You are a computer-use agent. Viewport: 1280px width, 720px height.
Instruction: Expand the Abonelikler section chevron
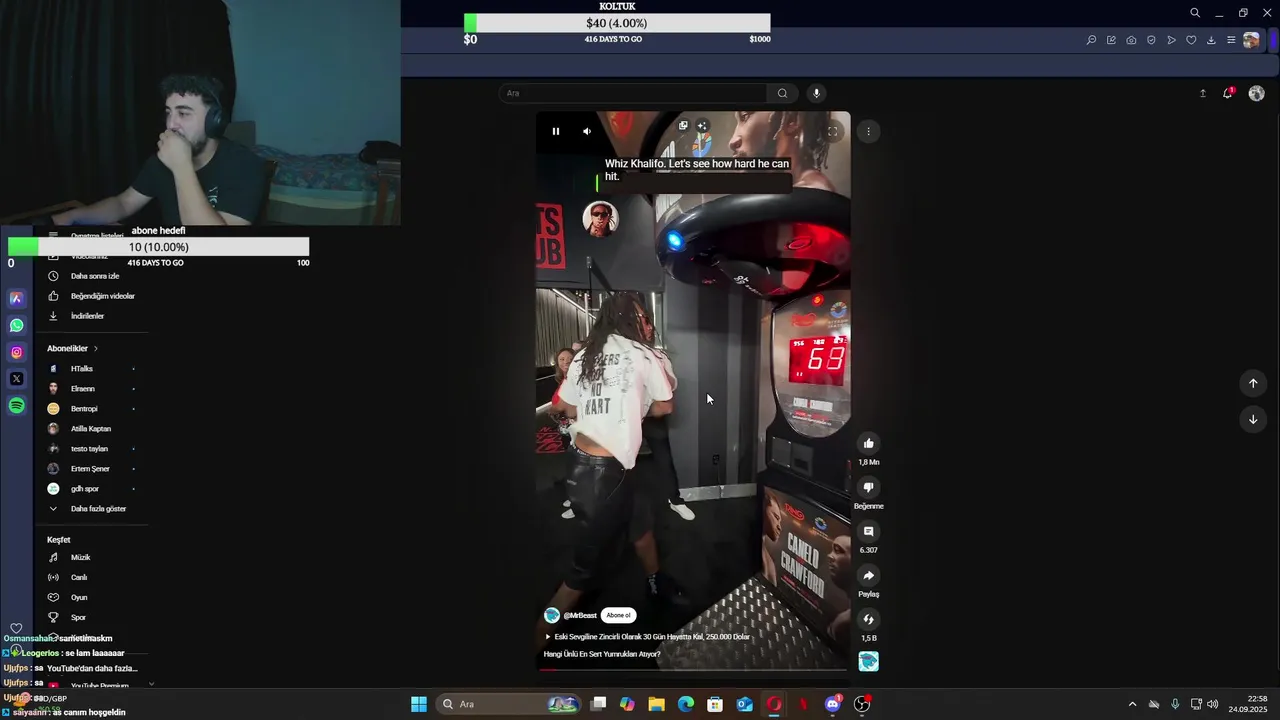click(x=96, y=348)
